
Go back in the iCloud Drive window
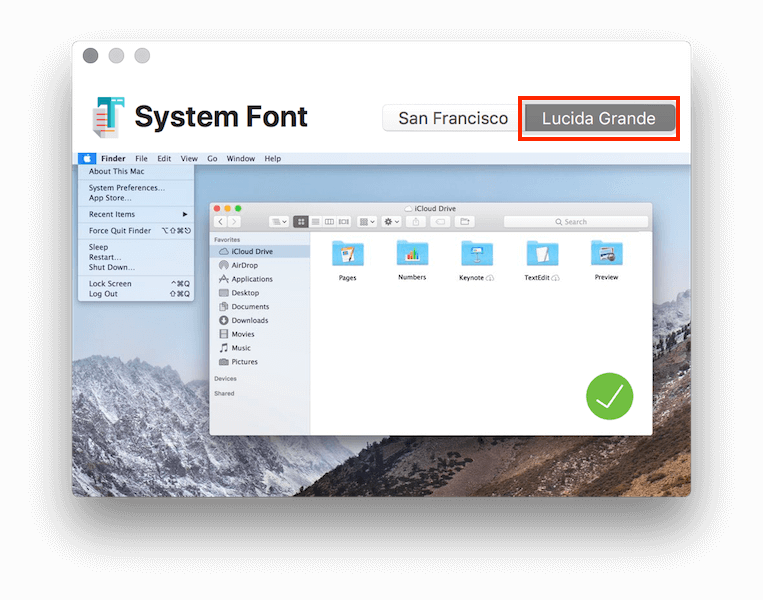tap(221, 222)
